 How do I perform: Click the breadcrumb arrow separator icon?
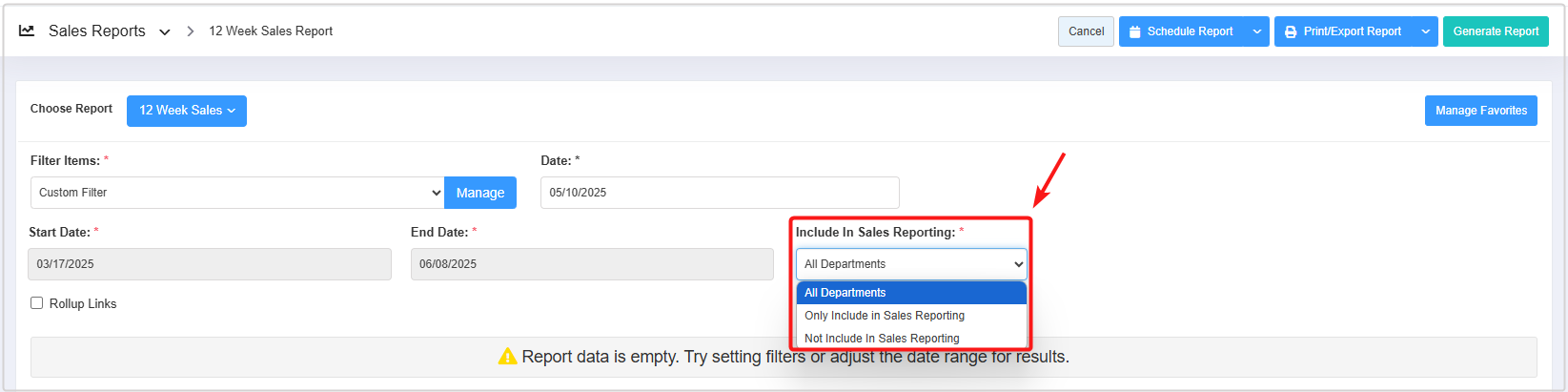tap(191, 31)
